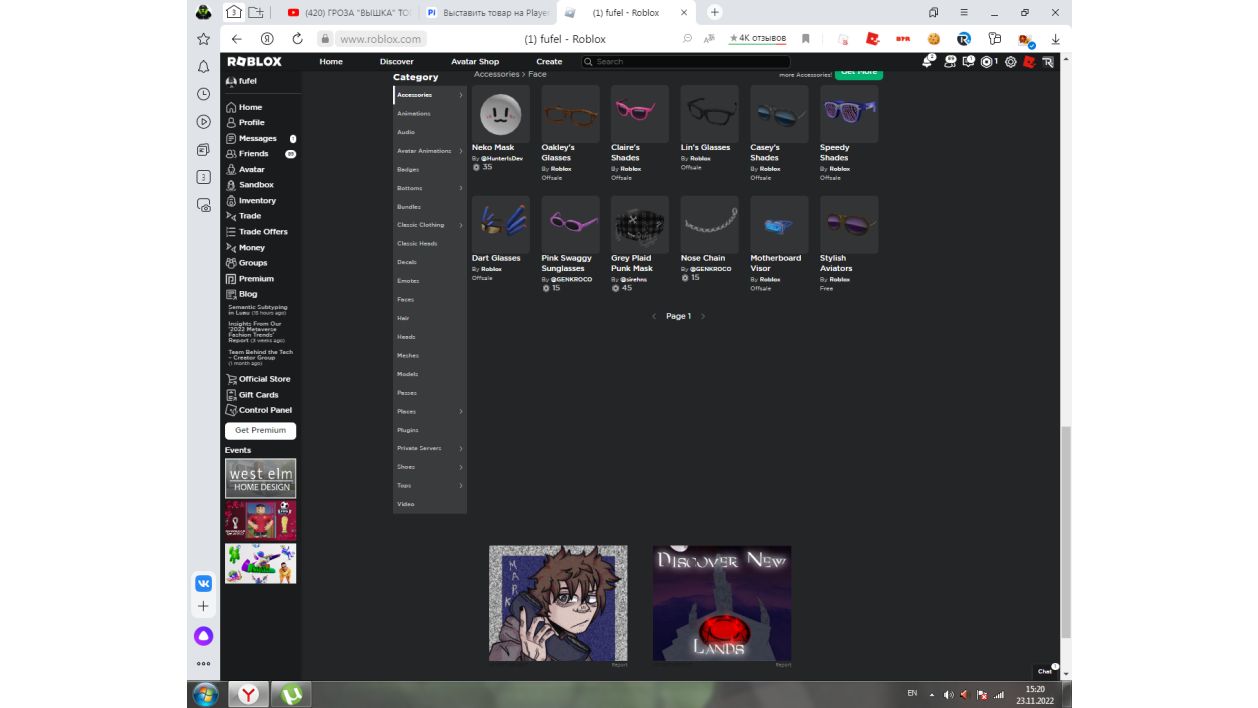Open the Roblox notifications bell icon
The height and width of the screenshot is (708, 1258).
click(x=929, y=61)
